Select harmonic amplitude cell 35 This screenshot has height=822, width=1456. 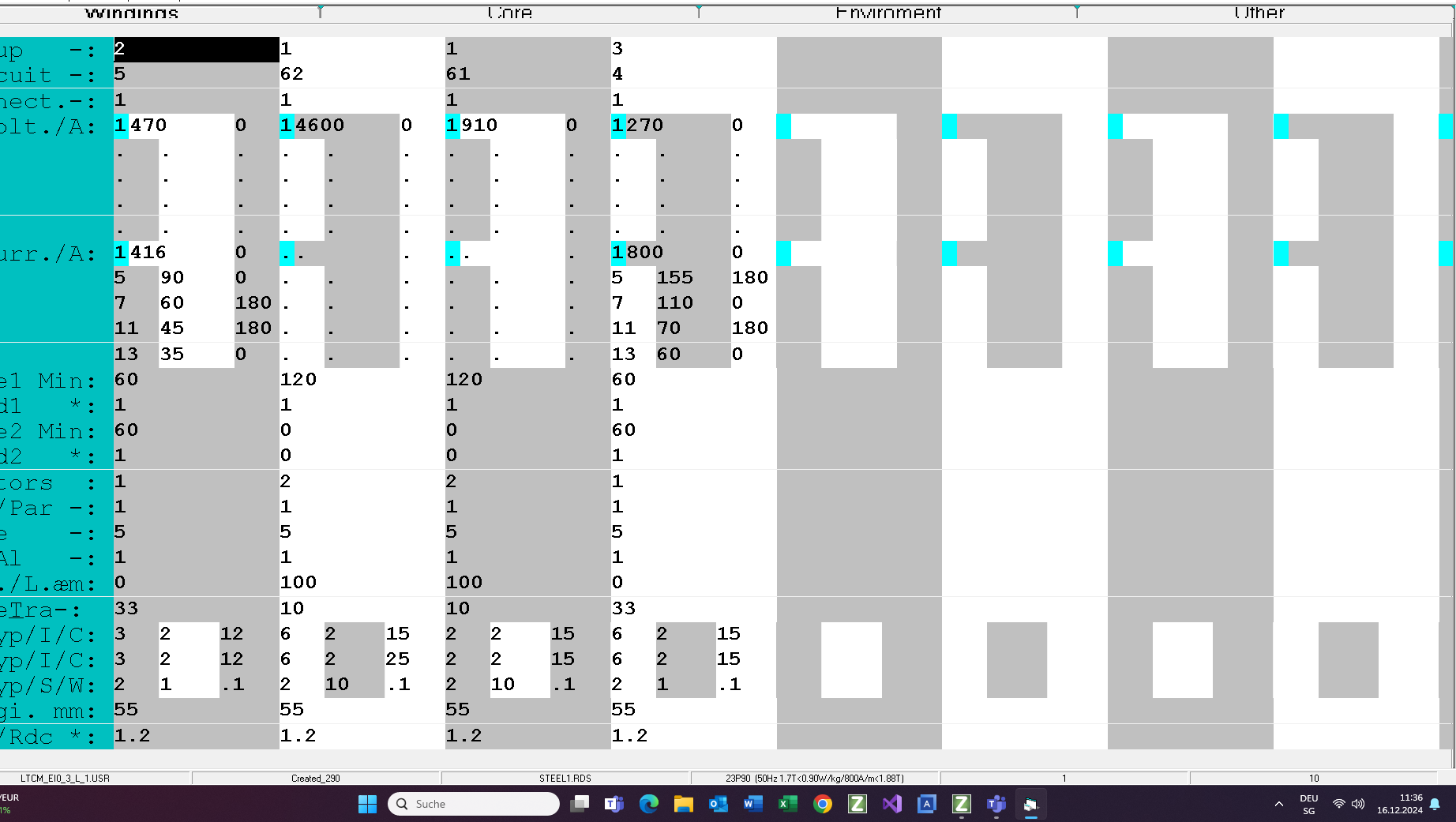pos(196,355)
